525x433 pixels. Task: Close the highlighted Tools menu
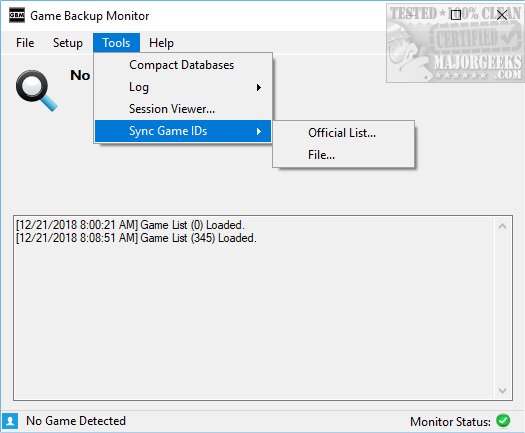(116, 43)
